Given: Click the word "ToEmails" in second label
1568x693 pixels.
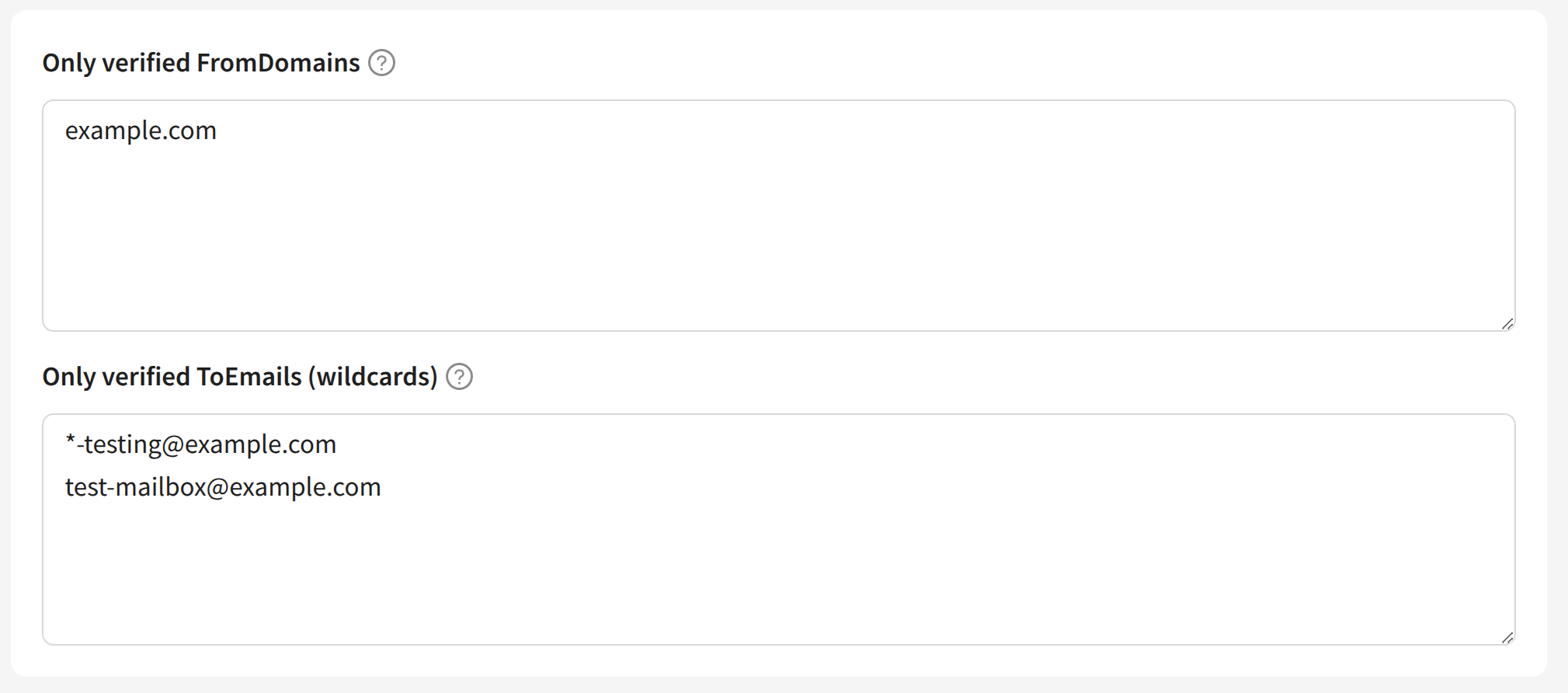Looking at the screenshot, I should pos(249,377).
